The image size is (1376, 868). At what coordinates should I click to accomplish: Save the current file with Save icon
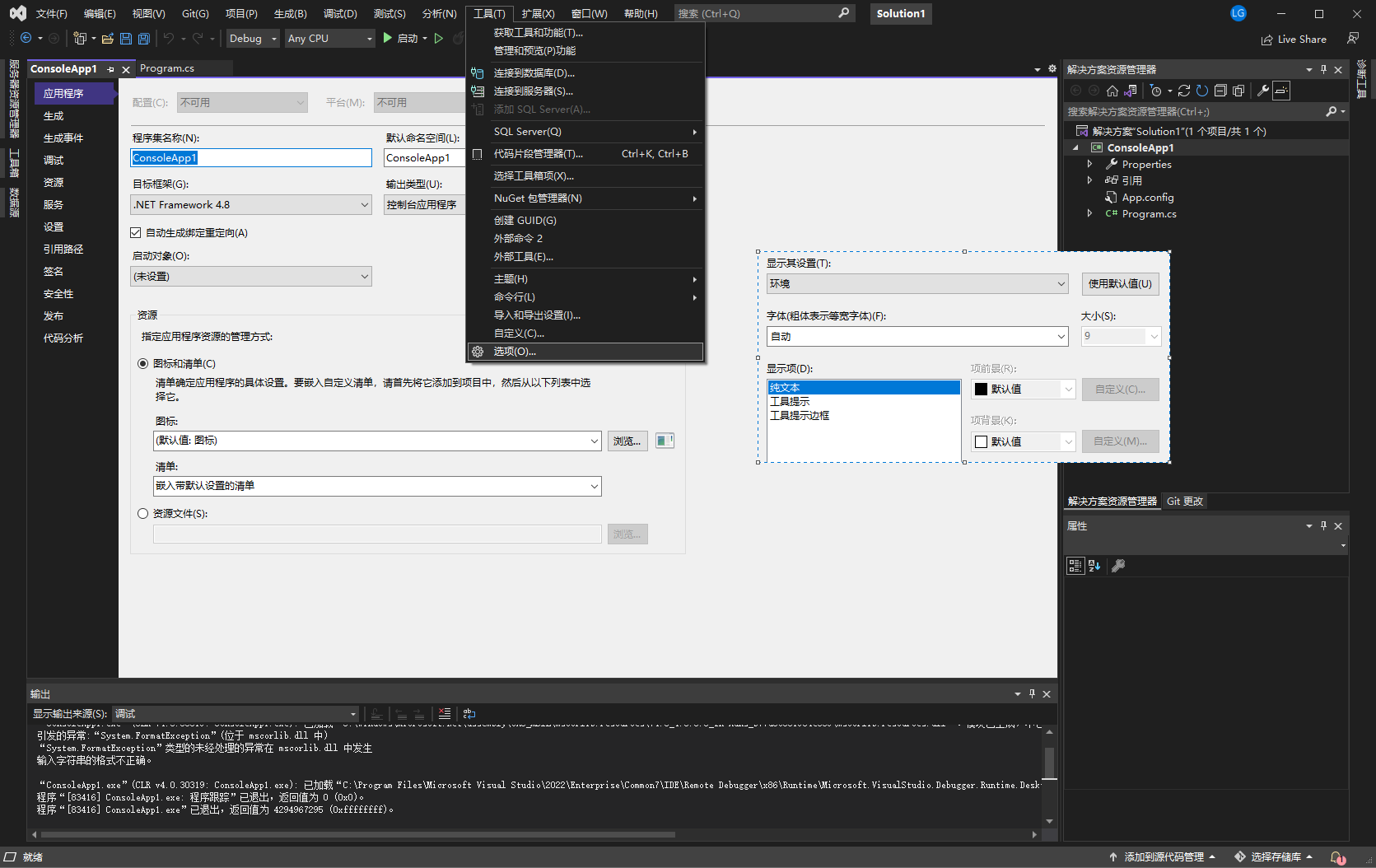tap(126, 39)
